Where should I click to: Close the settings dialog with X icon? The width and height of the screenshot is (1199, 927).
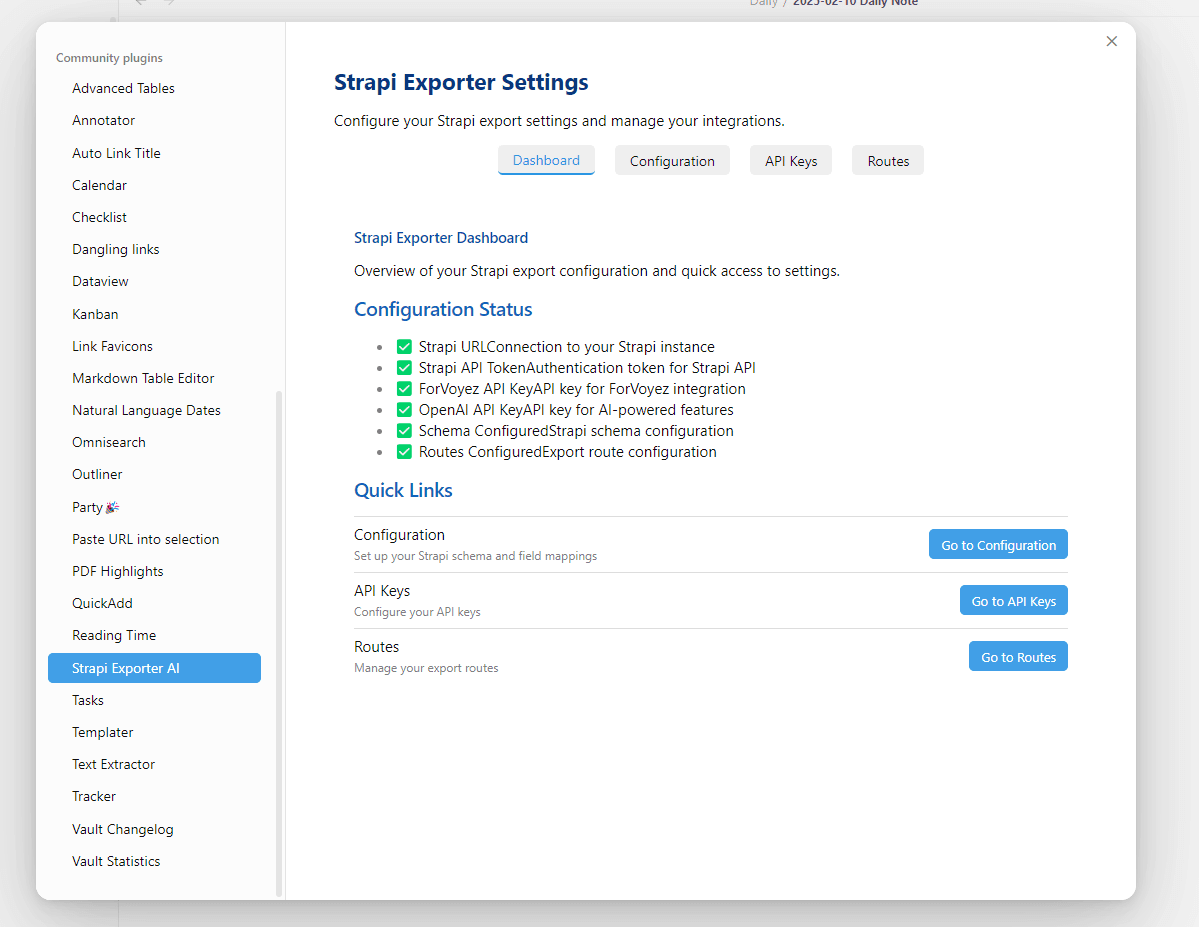click(1111, 41)
